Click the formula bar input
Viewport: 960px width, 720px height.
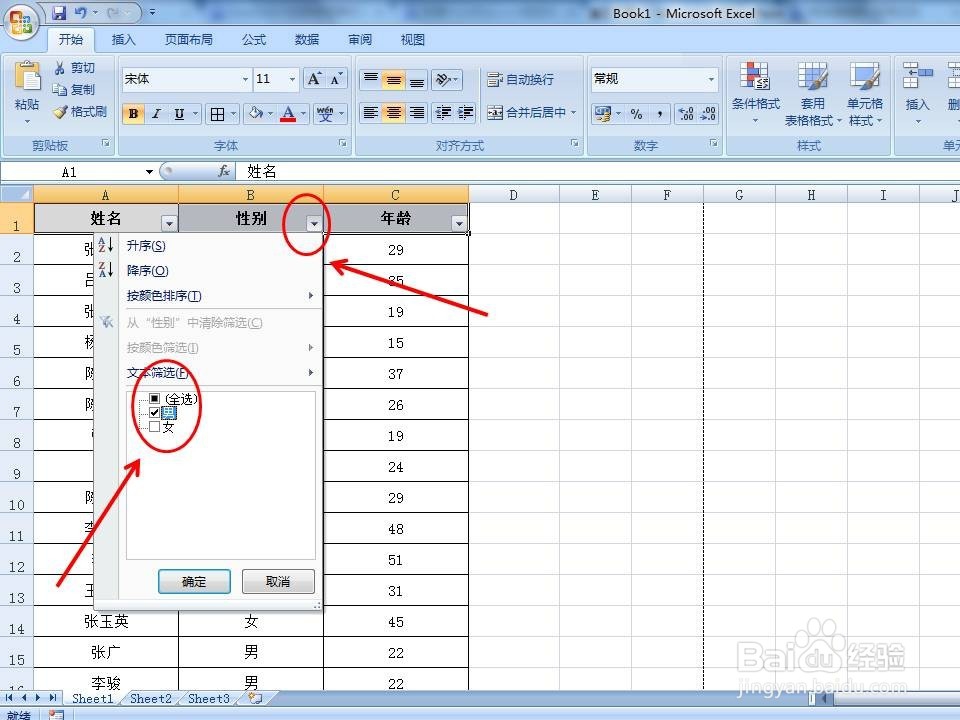[x=597, y=172]
